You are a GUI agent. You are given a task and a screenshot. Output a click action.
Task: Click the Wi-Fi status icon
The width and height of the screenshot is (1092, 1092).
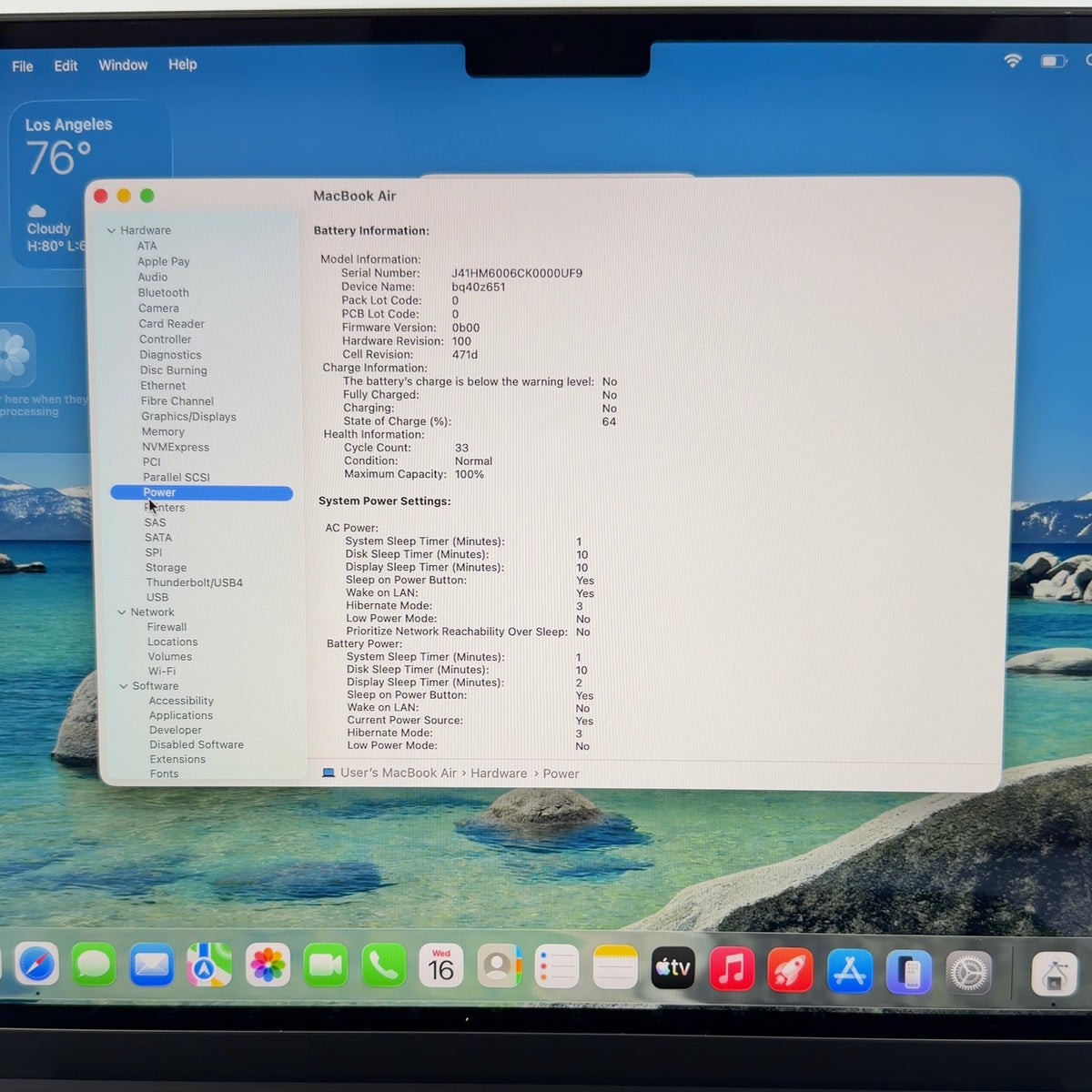point(1012,61)
